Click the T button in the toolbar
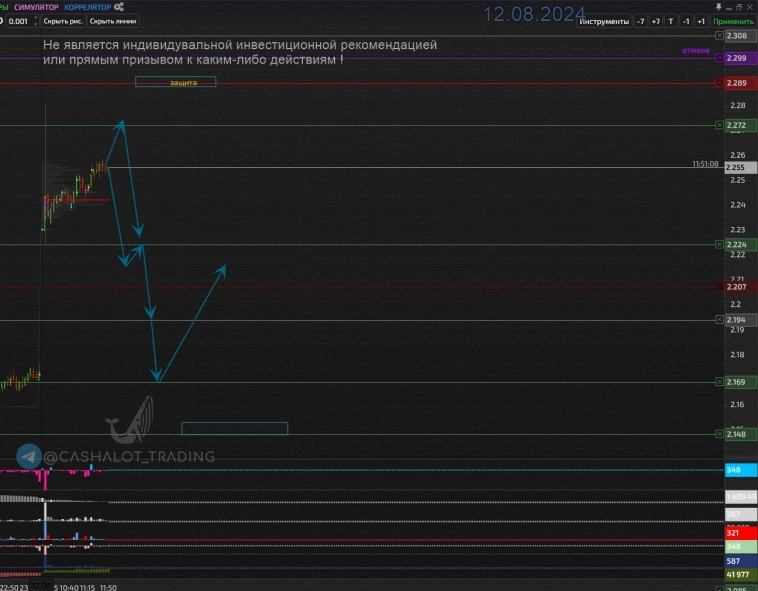Image resolution: width=758 pixels, height=591 pixels. pyautogui.click(x=671, y=21)
